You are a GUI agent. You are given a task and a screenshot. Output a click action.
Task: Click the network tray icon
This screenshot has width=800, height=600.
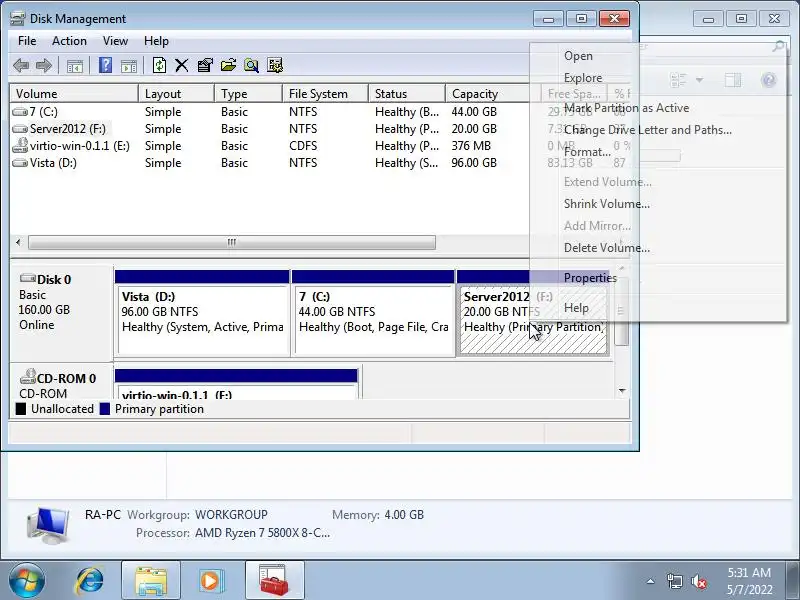tap(674, 581)
